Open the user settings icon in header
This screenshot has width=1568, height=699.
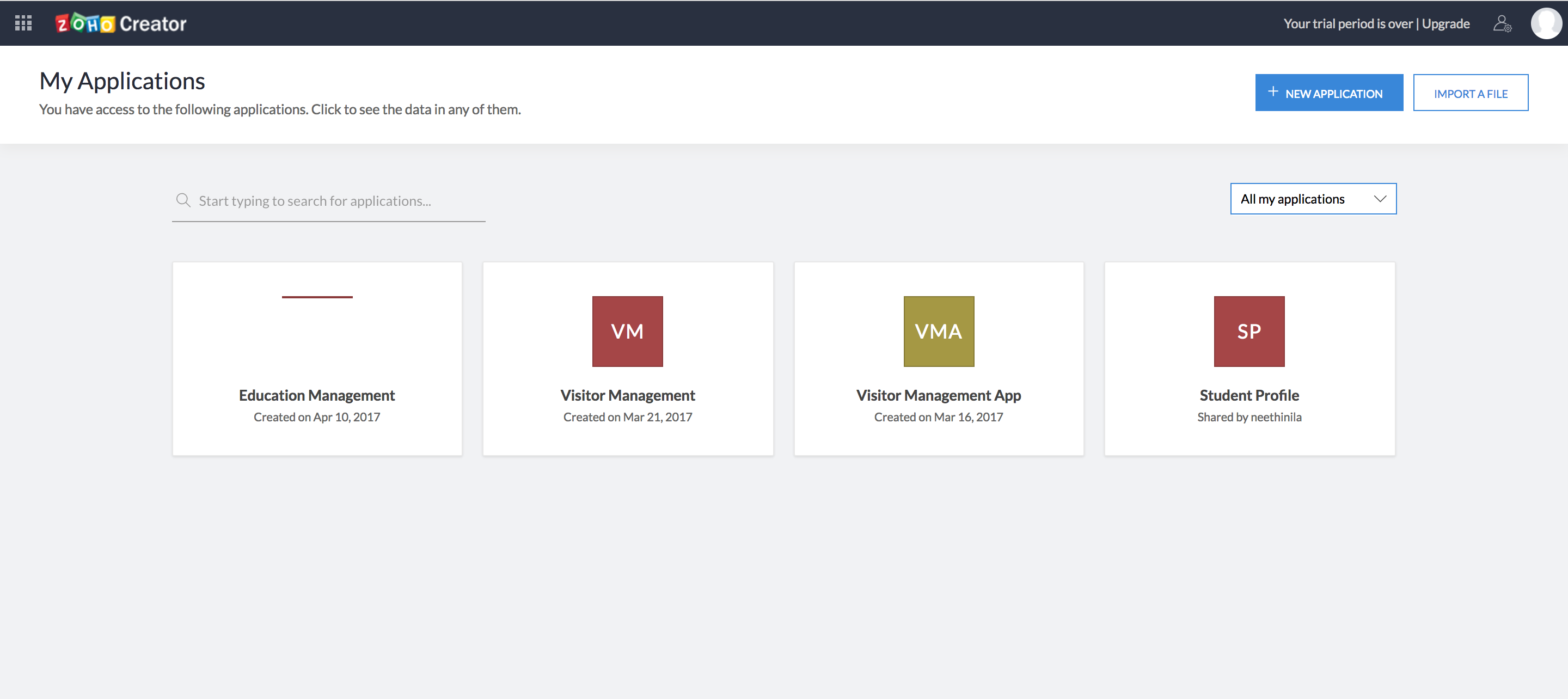tap(1502, 23)
